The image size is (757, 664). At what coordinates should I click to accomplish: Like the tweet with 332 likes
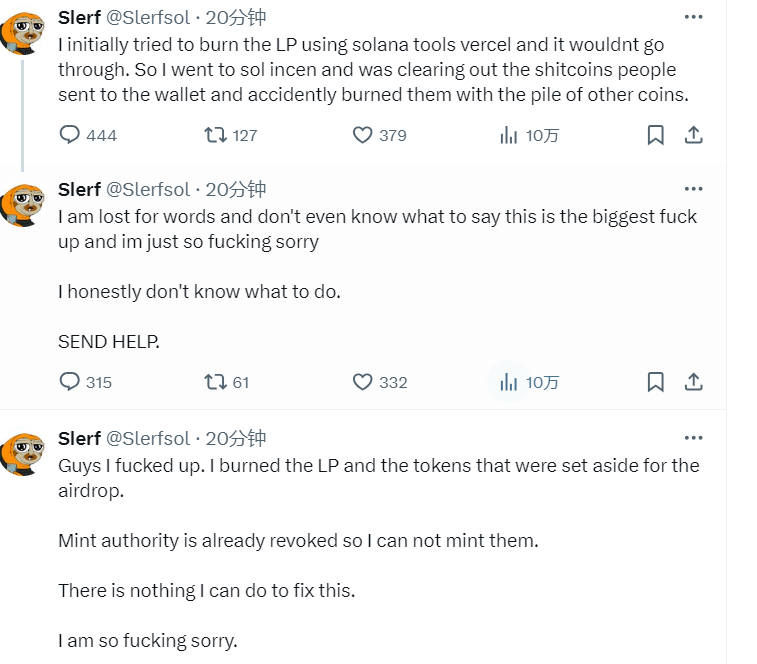click(363, 382)
